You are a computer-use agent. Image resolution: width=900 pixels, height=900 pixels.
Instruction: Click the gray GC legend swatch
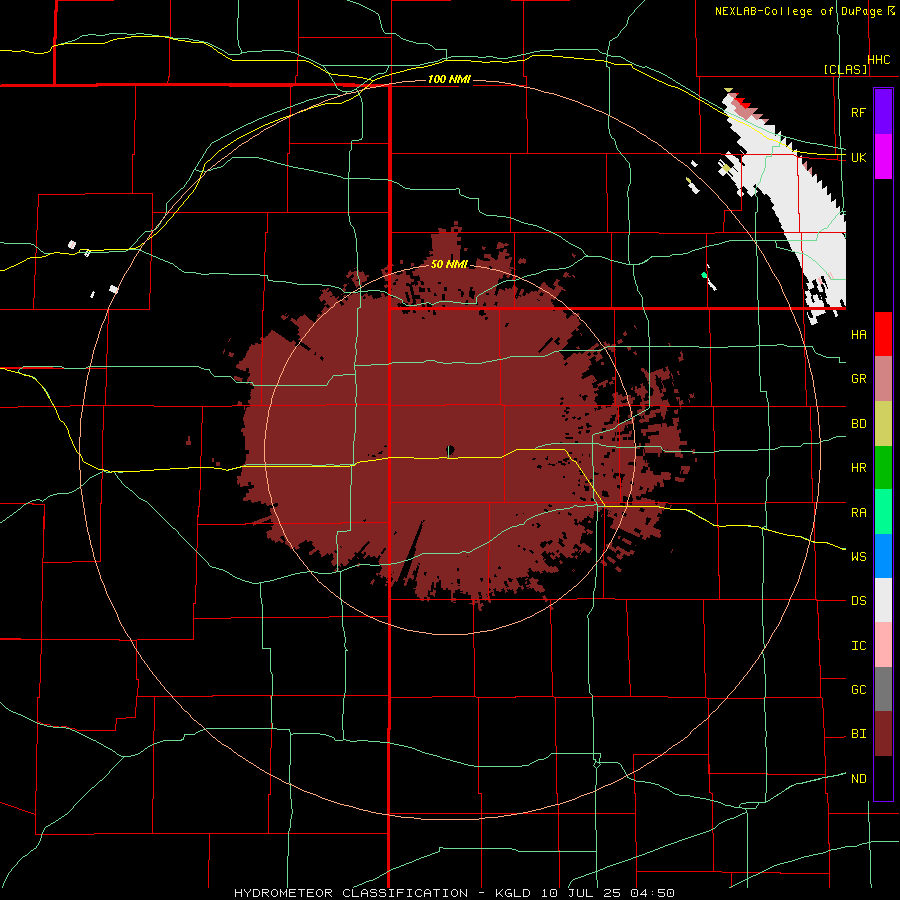883,689
